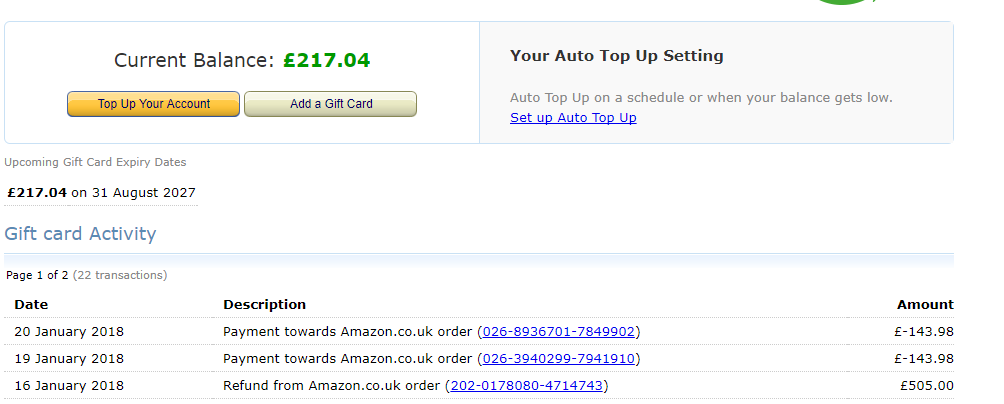Click the Gift card Activity heading

80,234
